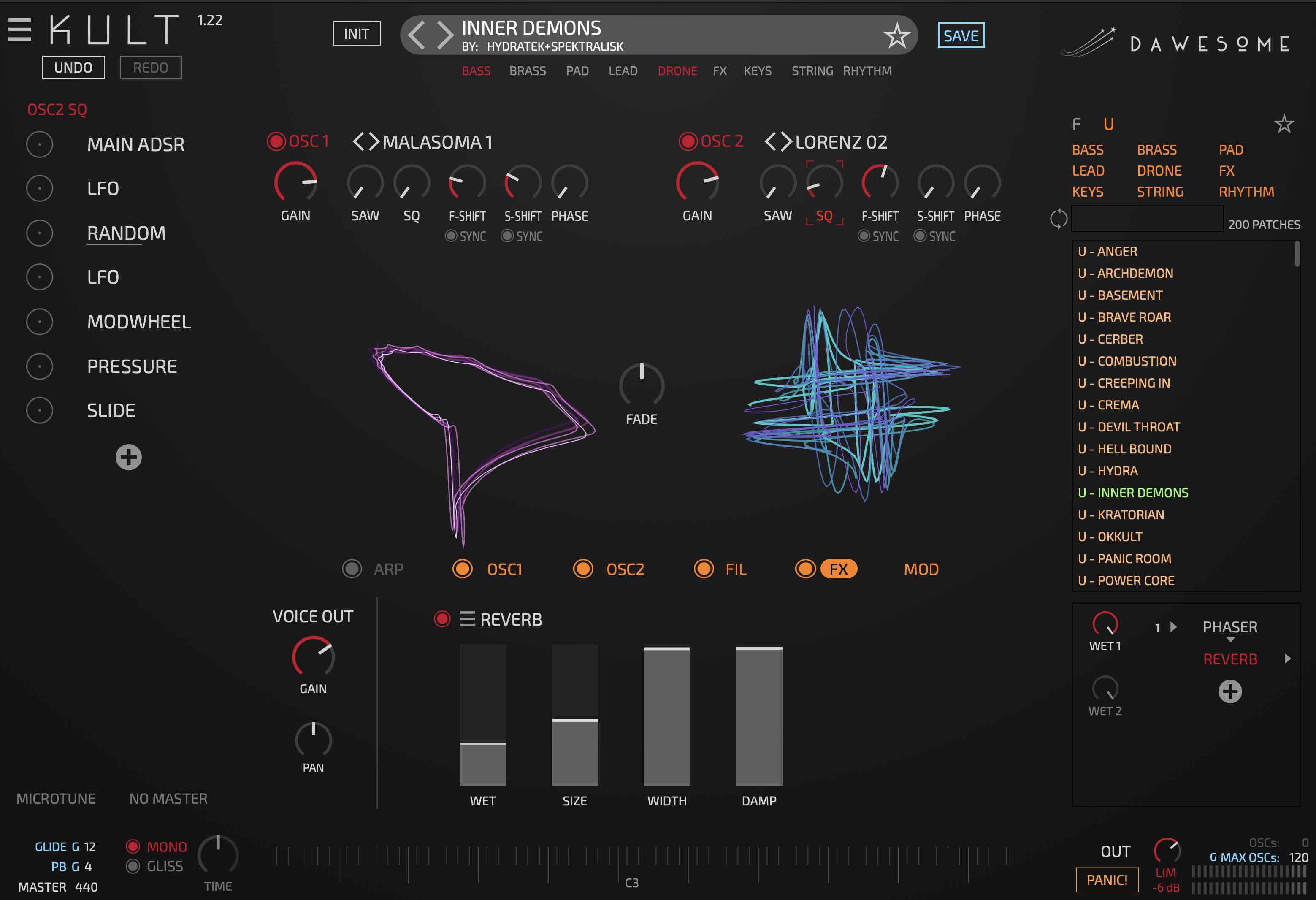Click the Wet 1 knob

[1105, 623]
